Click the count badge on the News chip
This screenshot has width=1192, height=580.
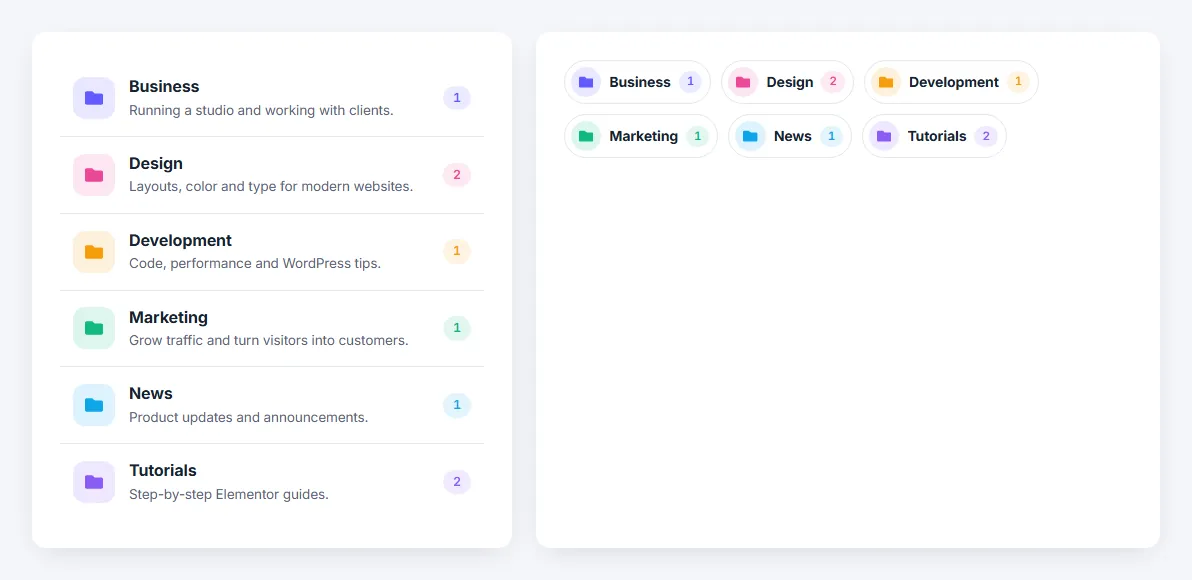tap(832, 136)
